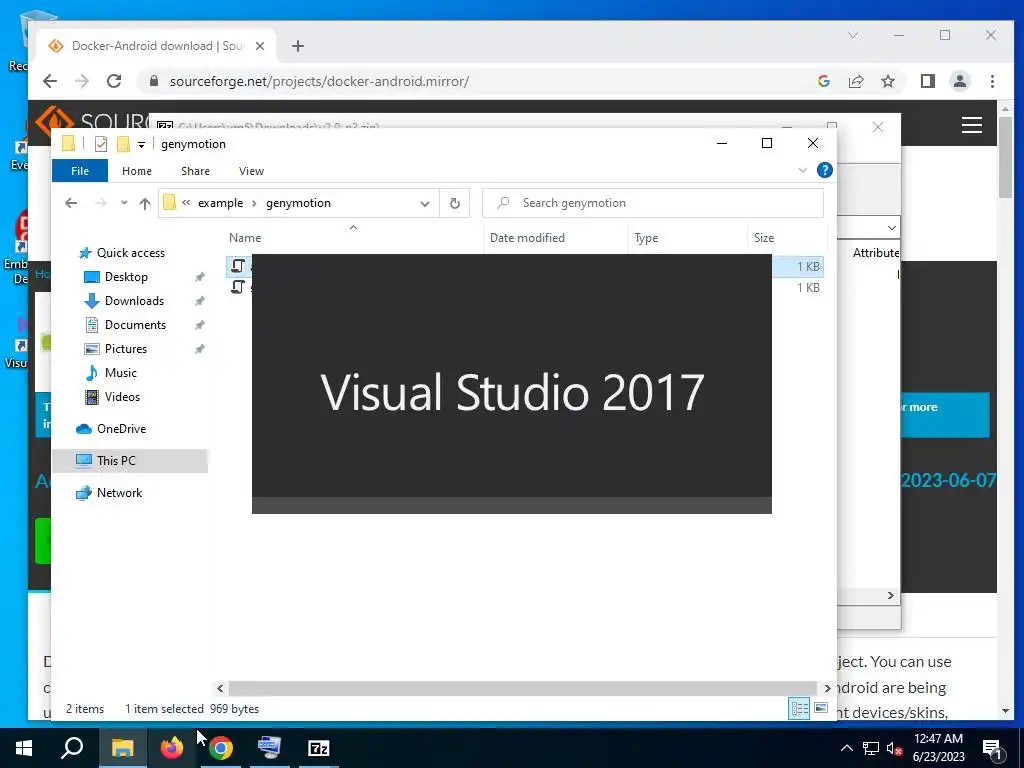1024x768 pixels.
Task: Click Explorer horizontal scrollbar left arrow
Action: point(220,688)
